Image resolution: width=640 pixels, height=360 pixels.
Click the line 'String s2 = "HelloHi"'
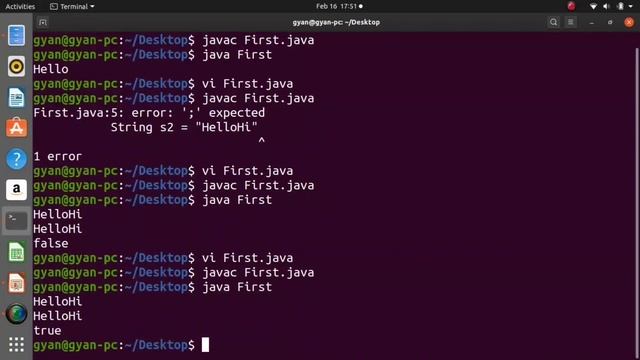(184, 127)
